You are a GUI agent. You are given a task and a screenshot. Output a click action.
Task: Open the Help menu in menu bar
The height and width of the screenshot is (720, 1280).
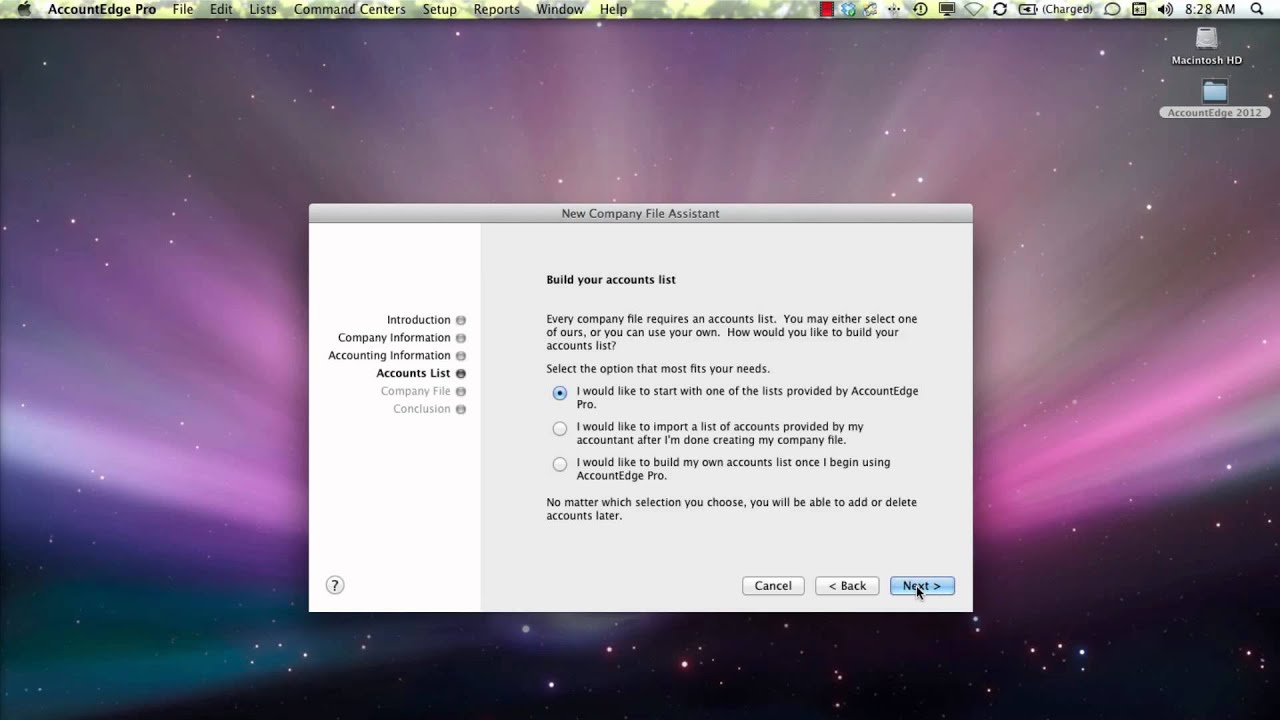coord(613,9)
